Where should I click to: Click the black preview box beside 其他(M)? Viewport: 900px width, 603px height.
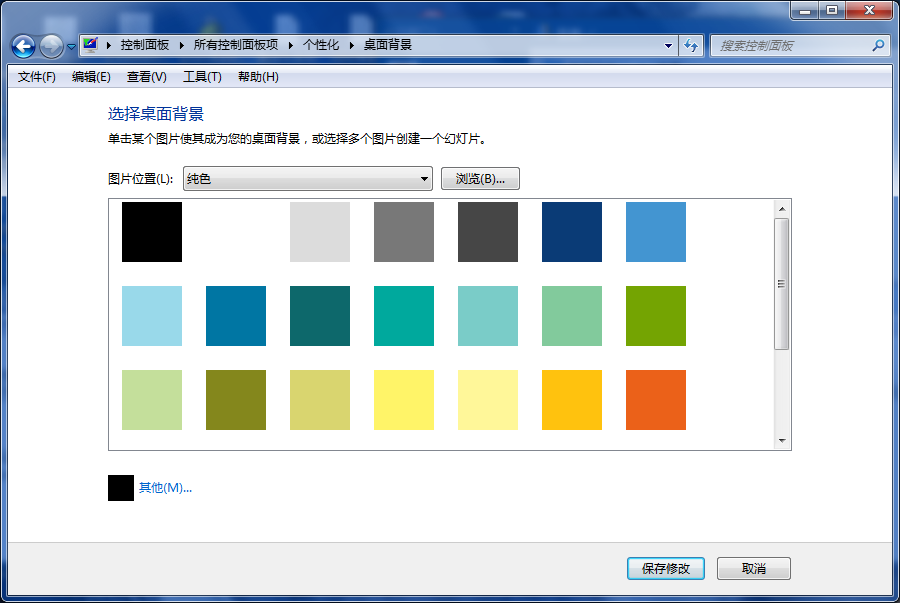pos(121,488)
